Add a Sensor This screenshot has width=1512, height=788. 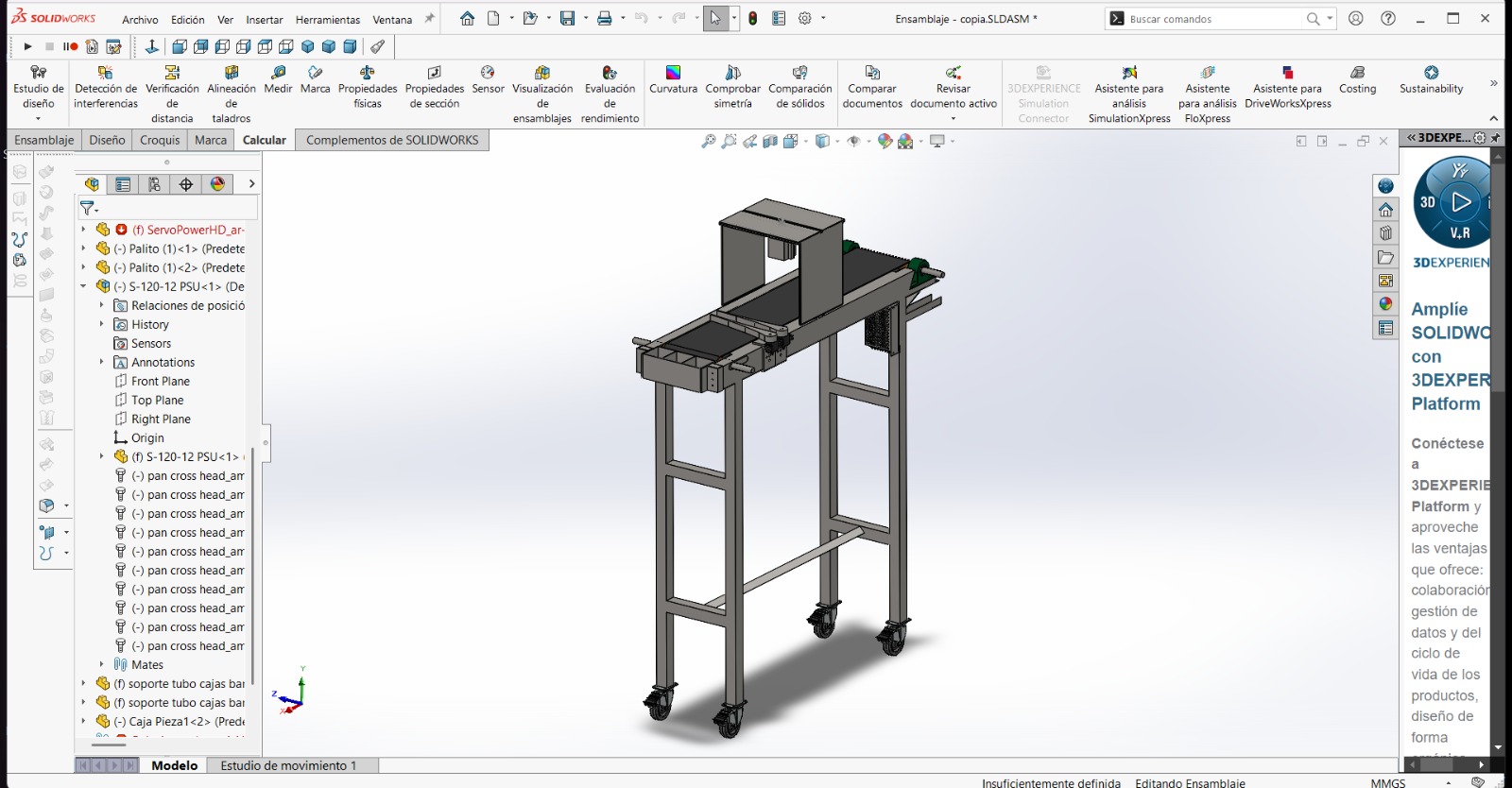(x=488, y=80)
